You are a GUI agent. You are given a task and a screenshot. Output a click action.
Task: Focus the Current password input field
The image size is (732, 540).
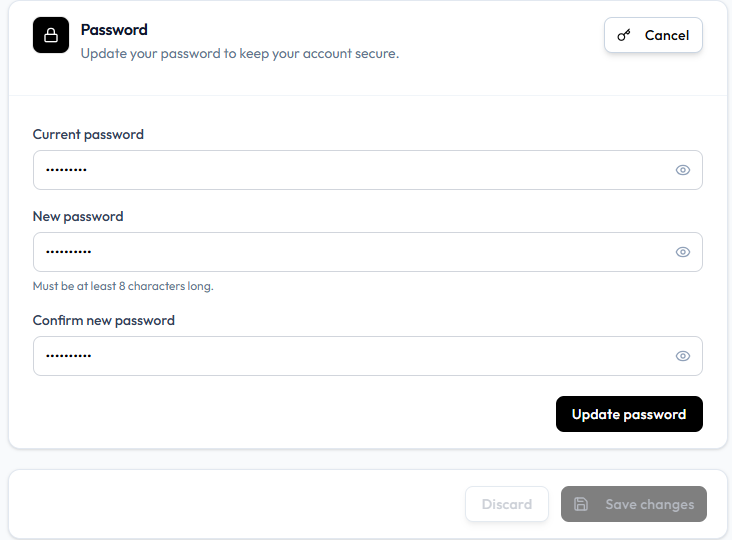click(x=367, y=170)
